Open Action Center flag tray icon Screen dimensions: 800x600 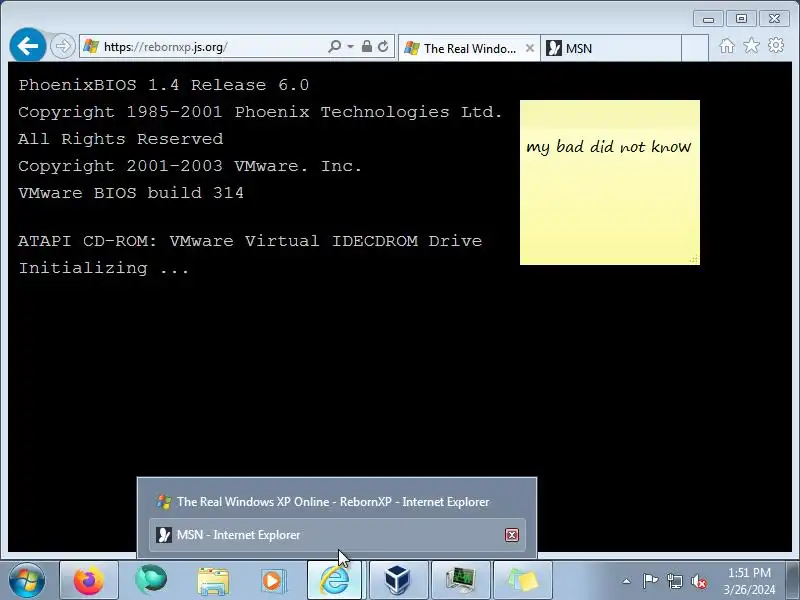coord(650,581)
